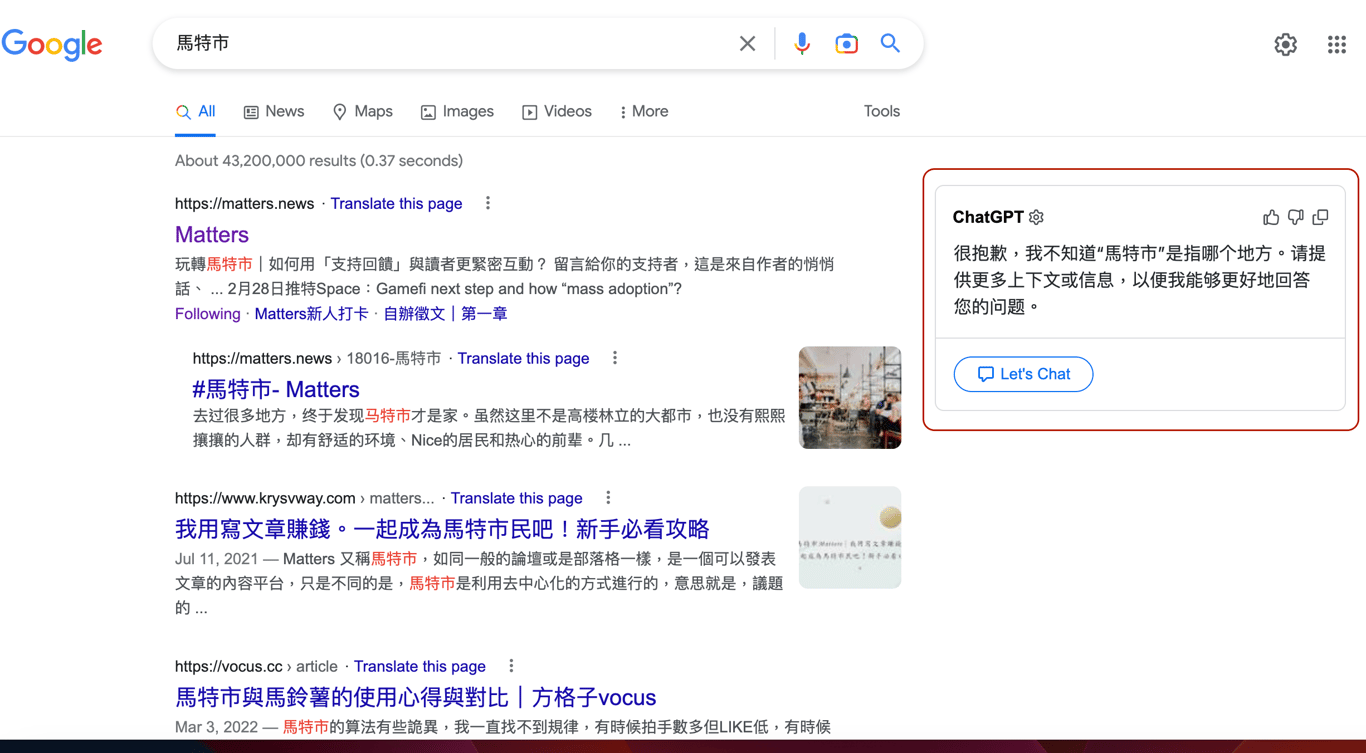Open ChatGPT extension settings gear
Screen dimensions: 1366x753
click(1036, 217)
